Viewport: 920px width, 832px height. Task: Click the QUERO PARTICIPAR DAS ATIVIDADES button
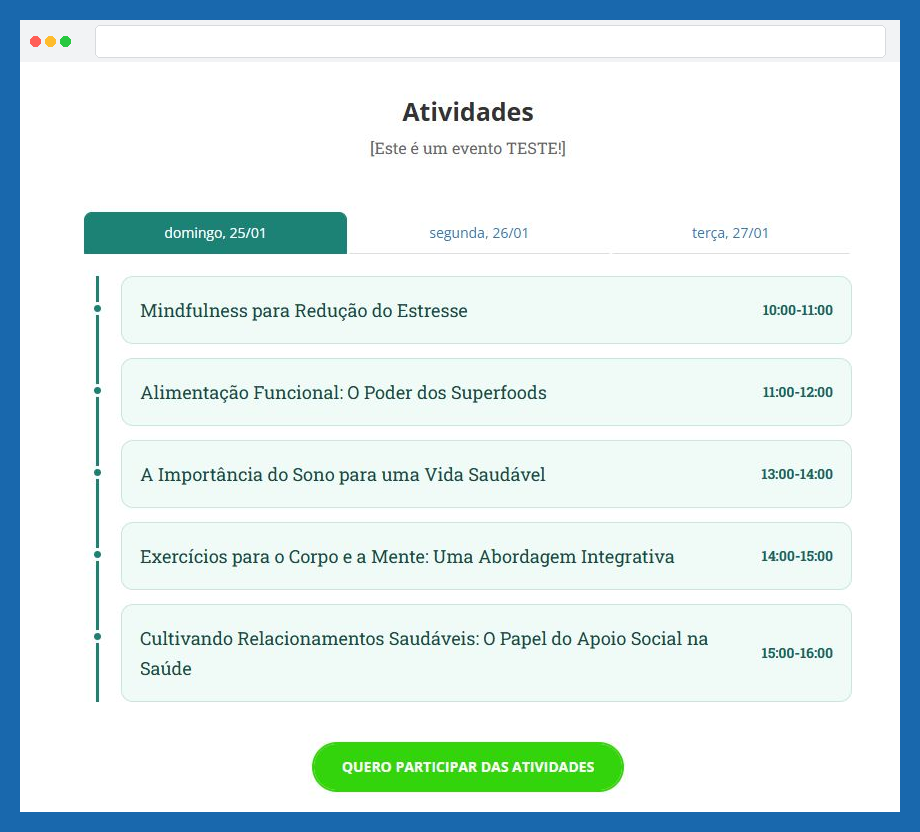[x=468, y=767]
